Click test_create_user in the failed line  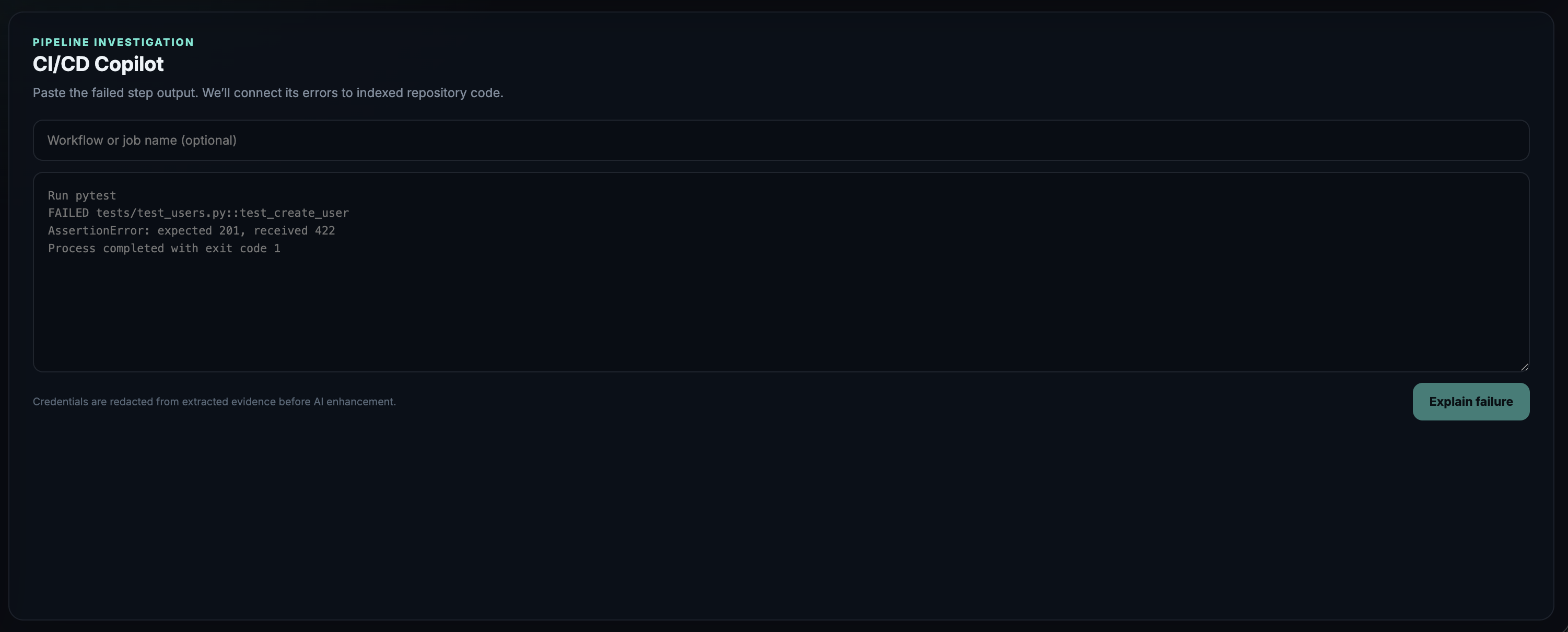click(x=294, y=213)
